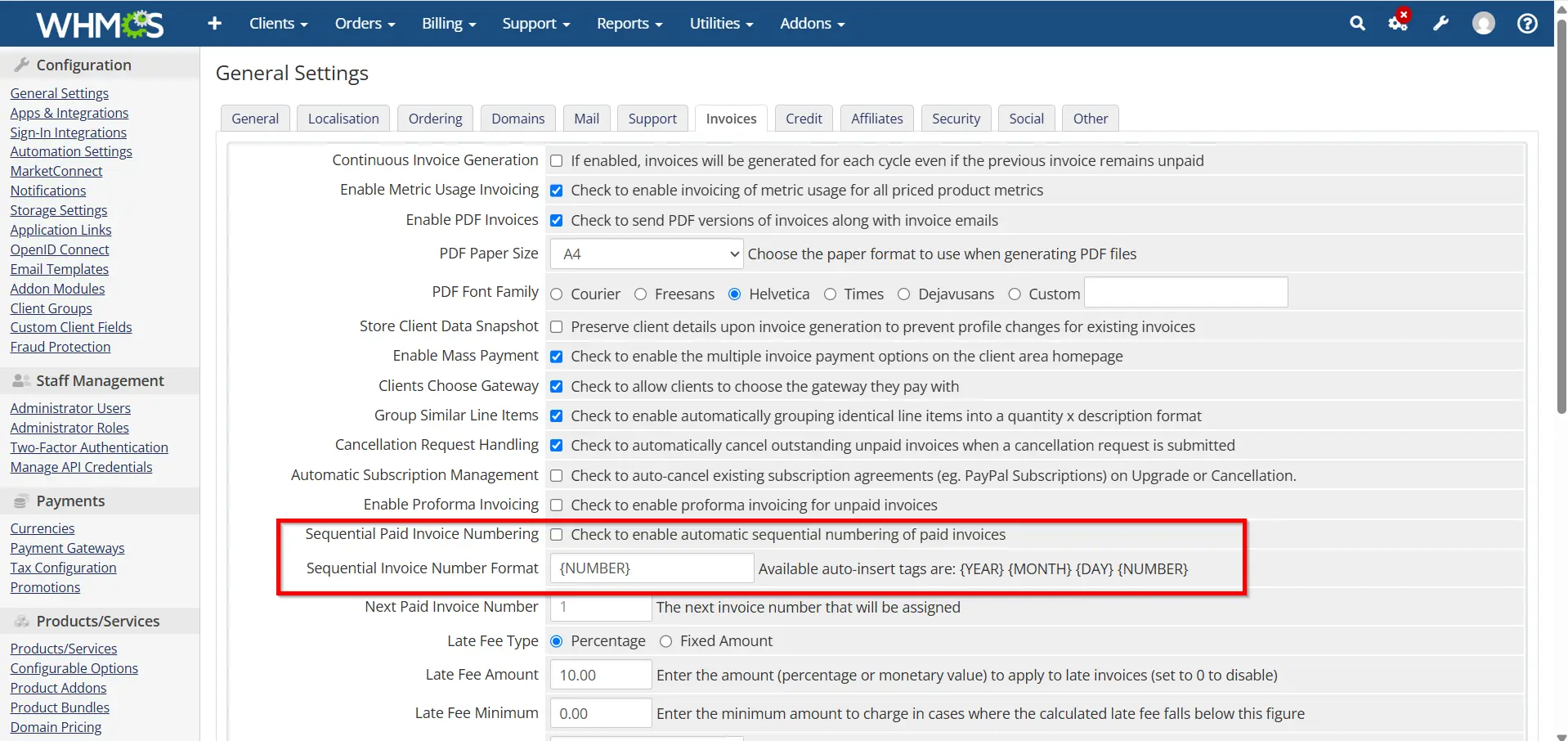This screenshot has width=1568, height=741.
Task: Switch to the General tab
Action: (255, 119)
